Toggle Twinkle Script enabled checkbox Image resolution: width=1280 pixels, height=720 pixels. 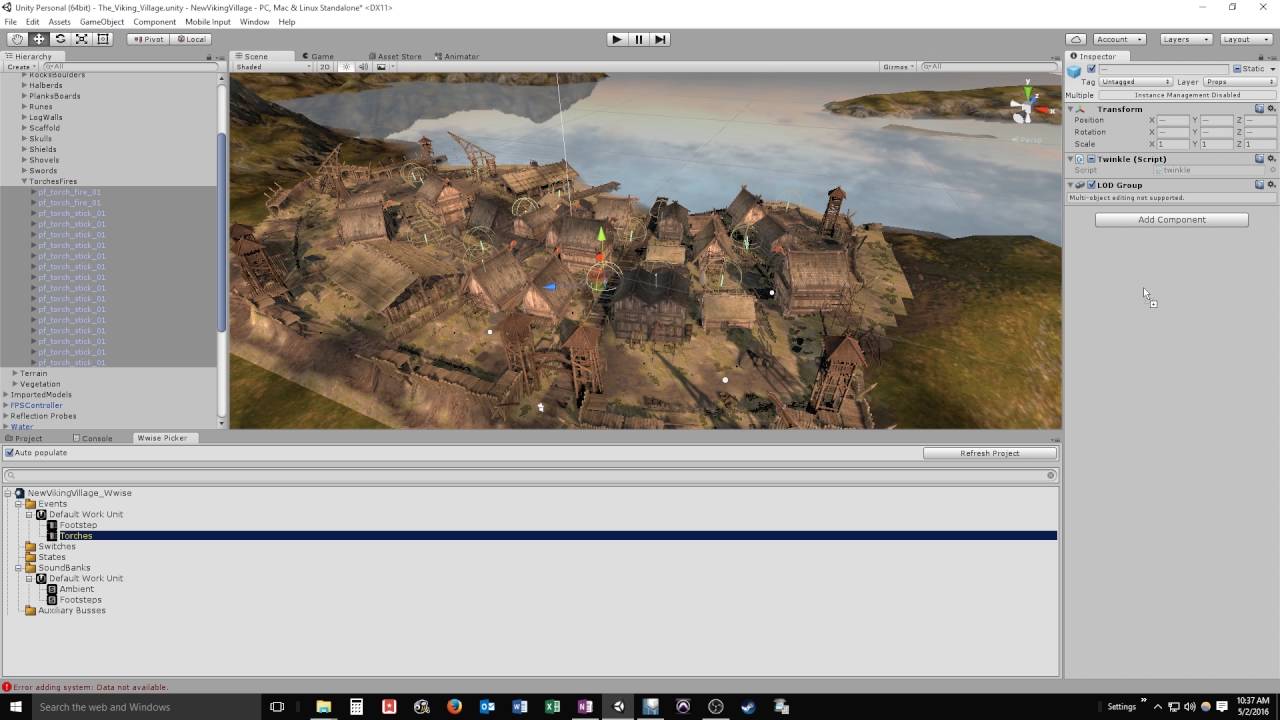coord(1092,159)
